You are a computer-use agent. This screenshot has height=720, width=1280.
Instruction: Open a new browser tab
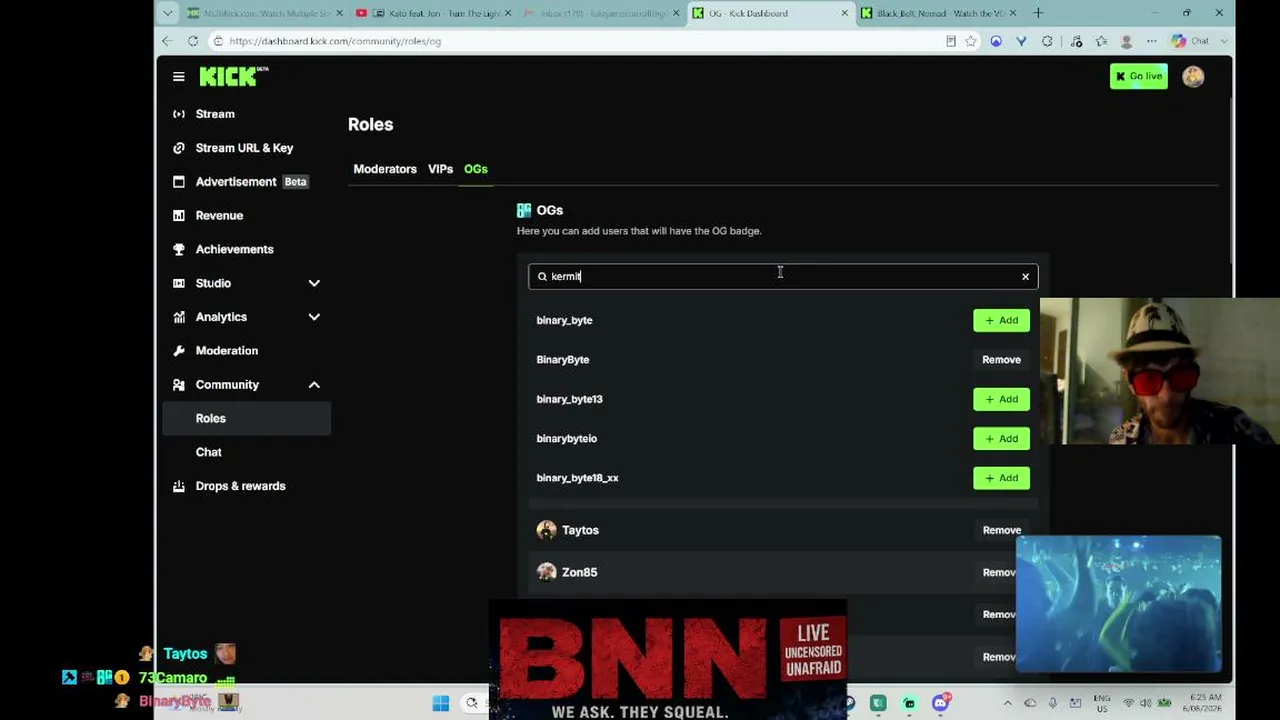point(1038,13)
